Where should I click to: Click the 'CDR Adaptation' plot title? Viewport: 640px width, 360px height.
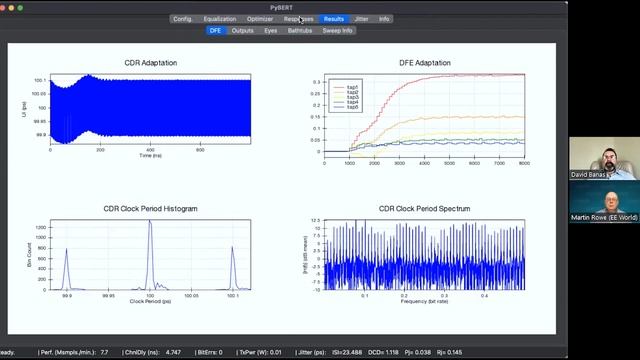coord(151,63)
